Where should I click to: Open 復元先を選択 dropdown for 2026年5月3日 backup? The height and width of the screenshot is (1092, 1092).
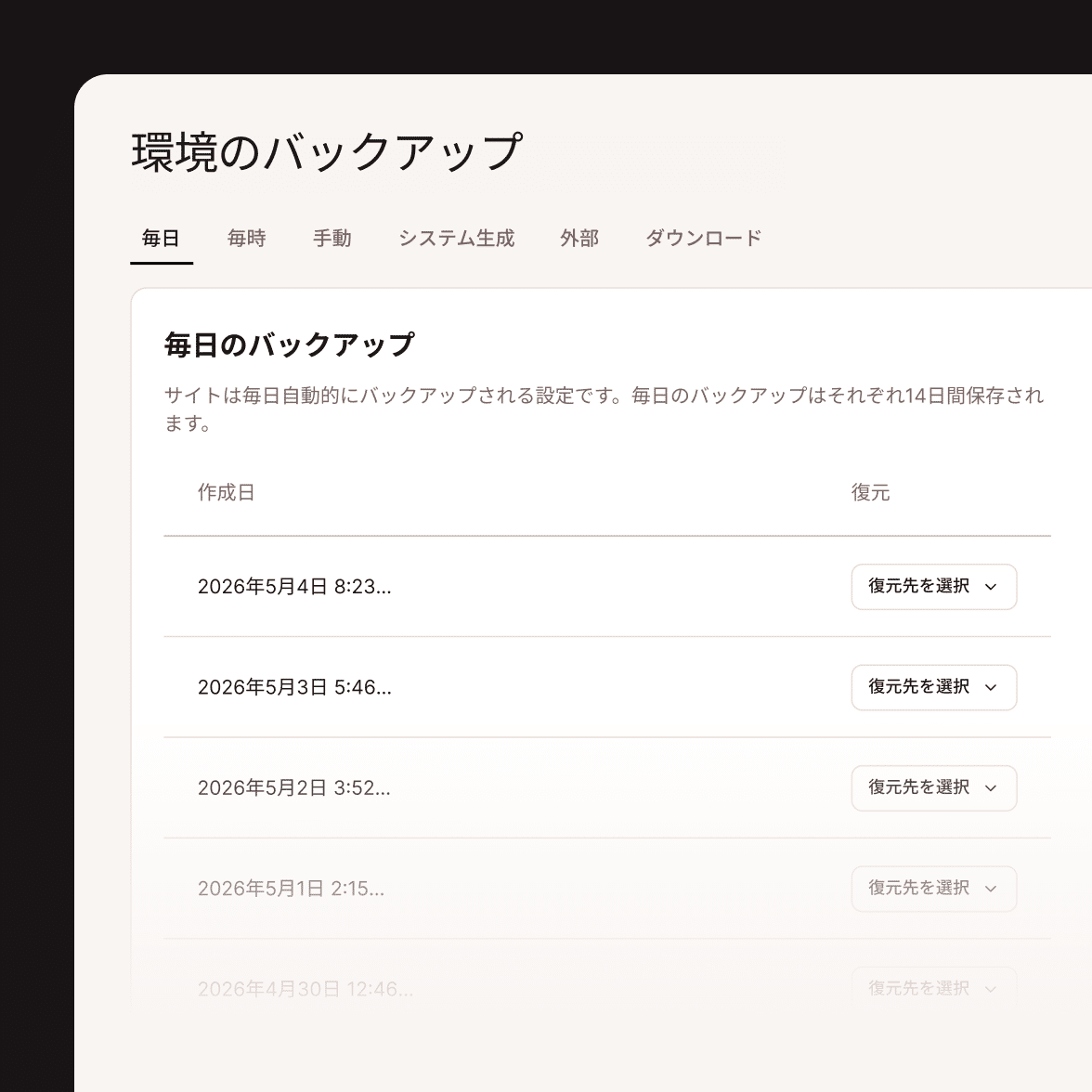click(934, 687)
